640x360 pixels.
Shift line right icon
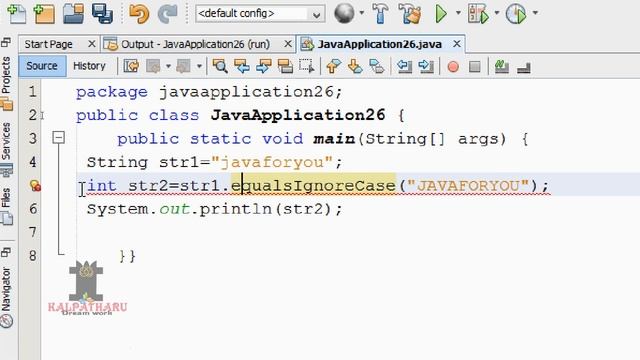click(x=426, y=66)
